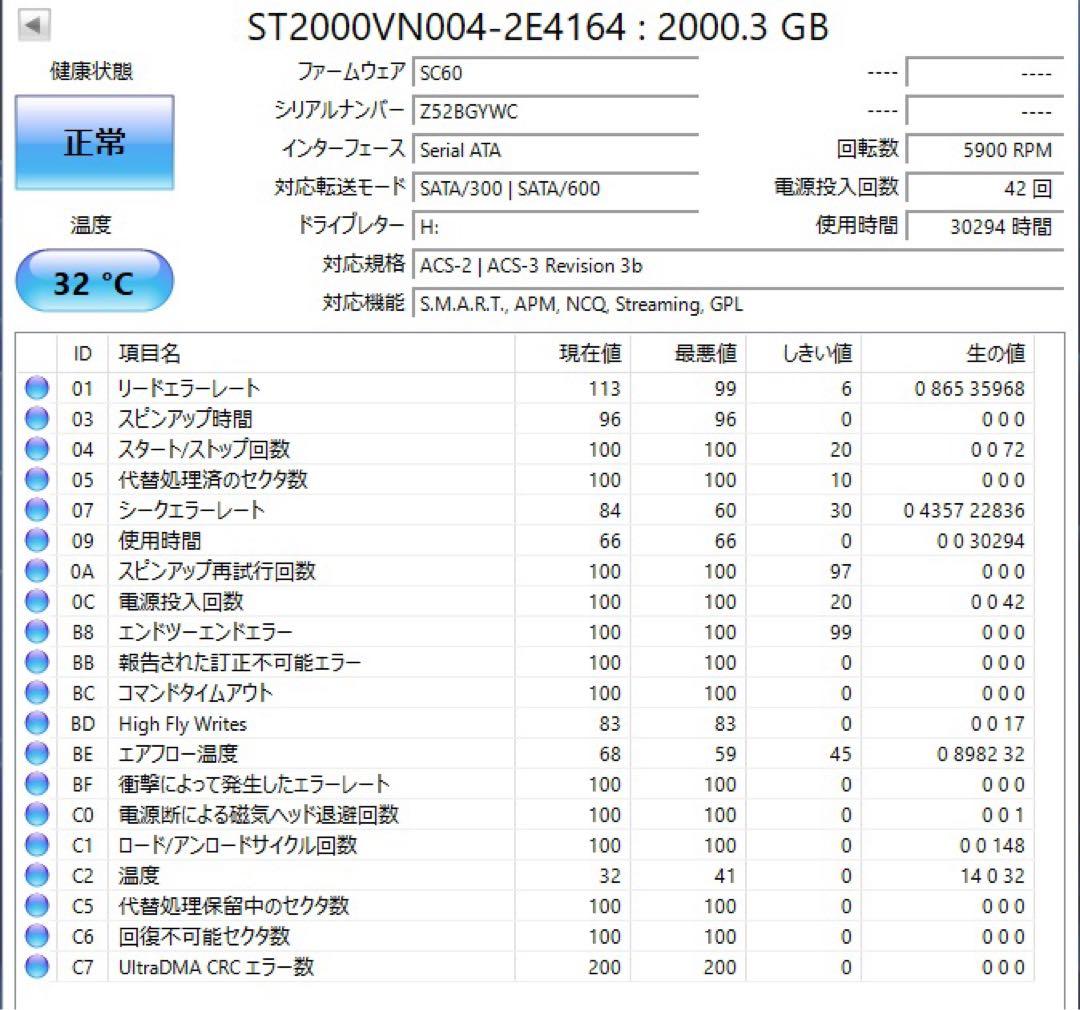Select status icon of row BF 衝撃によって発生したエラーレート
Image resolution: width=1080 pixels, height=1010 pixels.
coord(37,783)
